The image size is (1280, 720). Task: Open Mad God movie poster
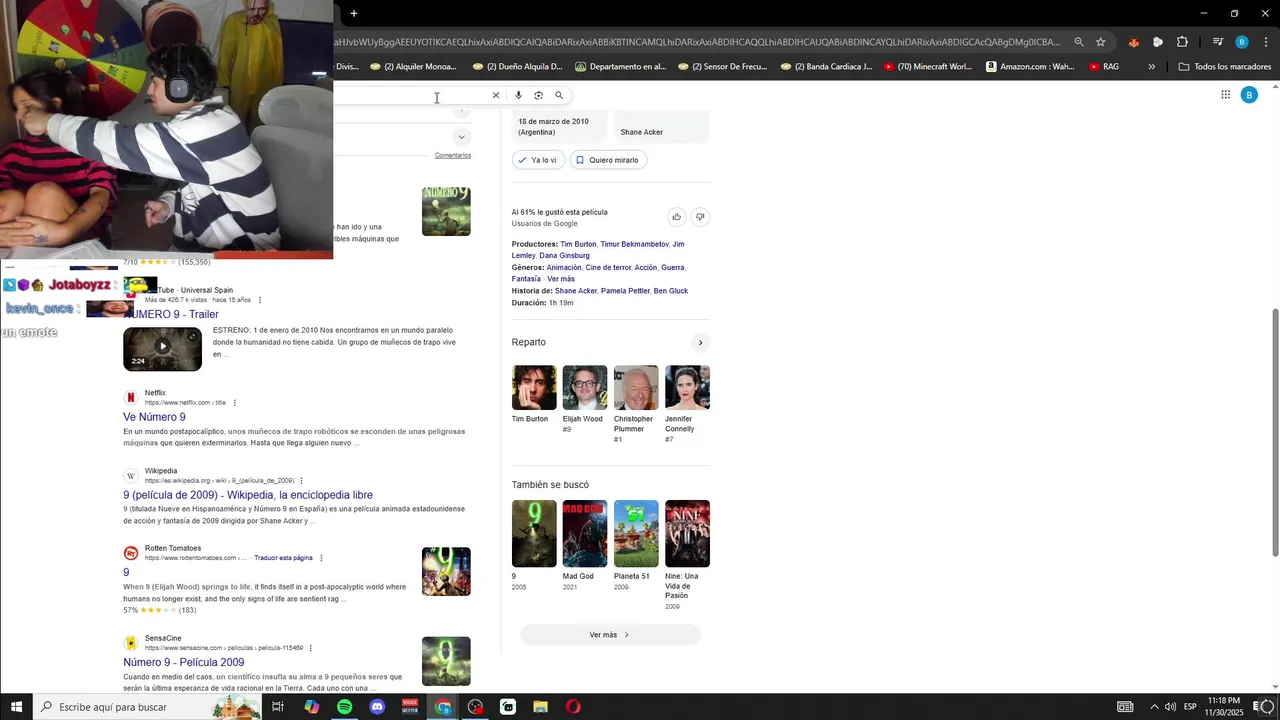[585, 534]
